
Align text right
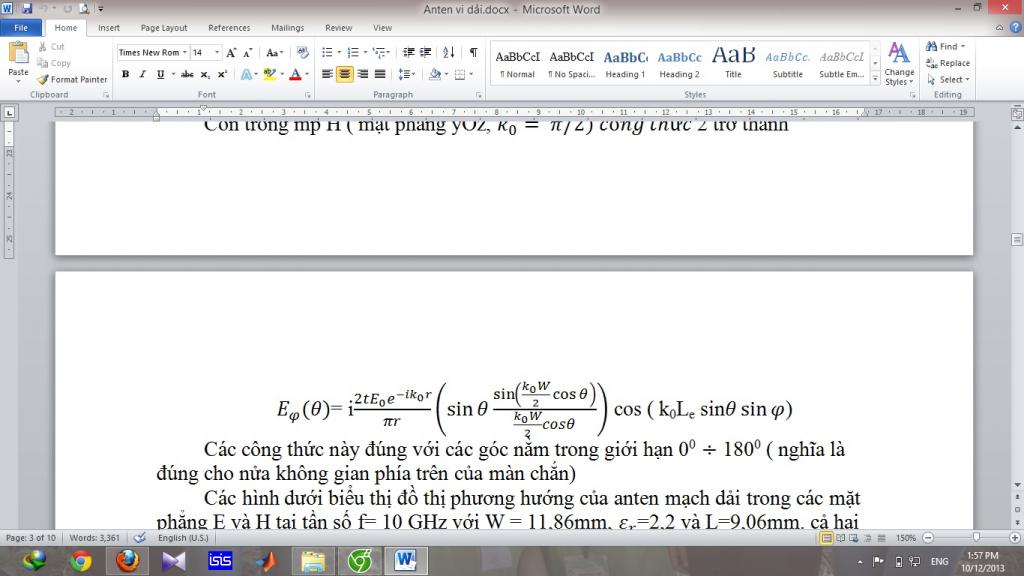pyautogui.click(x=362, y=74)
